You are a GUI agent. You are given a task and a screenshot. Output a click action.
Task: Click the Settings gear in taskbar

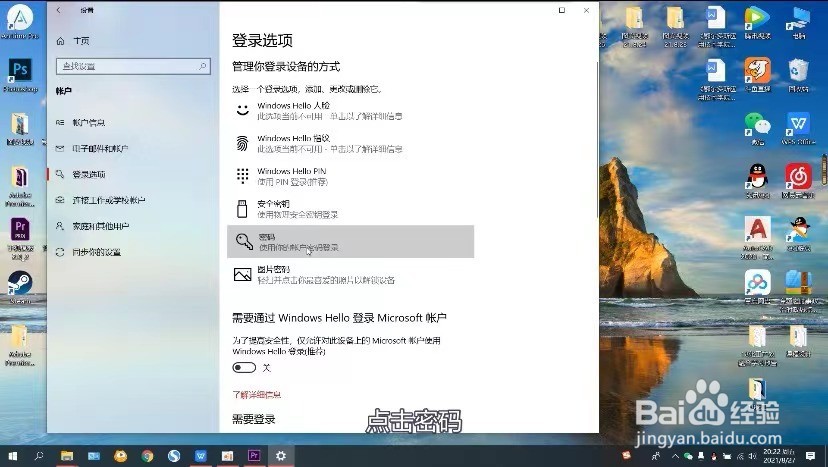click(x=281, y=456)
